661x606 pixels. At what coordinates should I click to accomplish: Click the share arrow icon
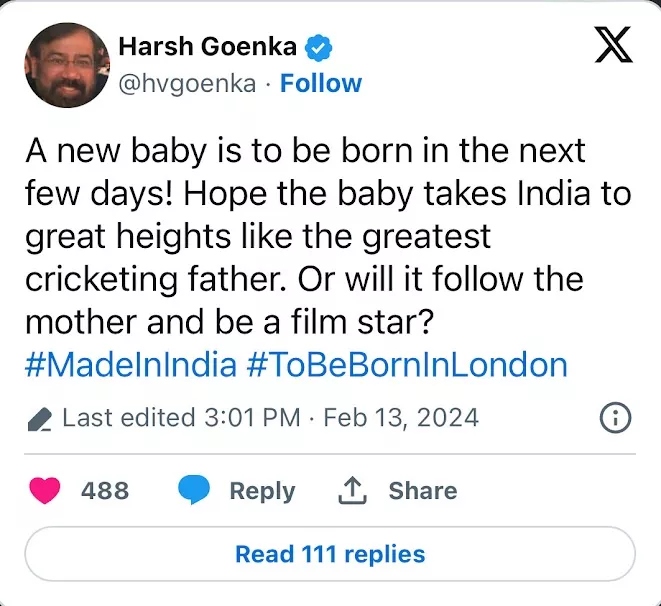click(x=352, y=490)
